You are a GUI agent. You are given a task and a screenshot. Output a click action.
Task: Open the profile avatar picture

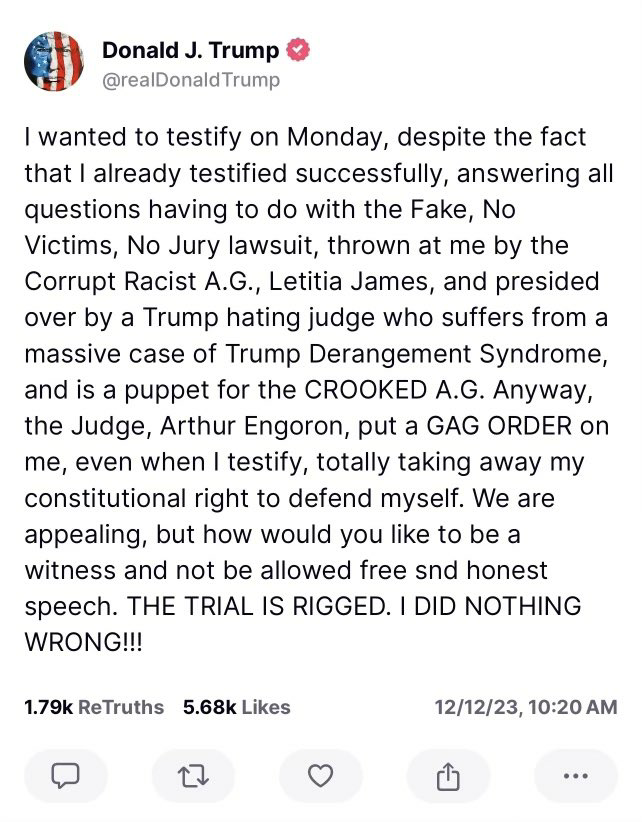click(55, 63)
